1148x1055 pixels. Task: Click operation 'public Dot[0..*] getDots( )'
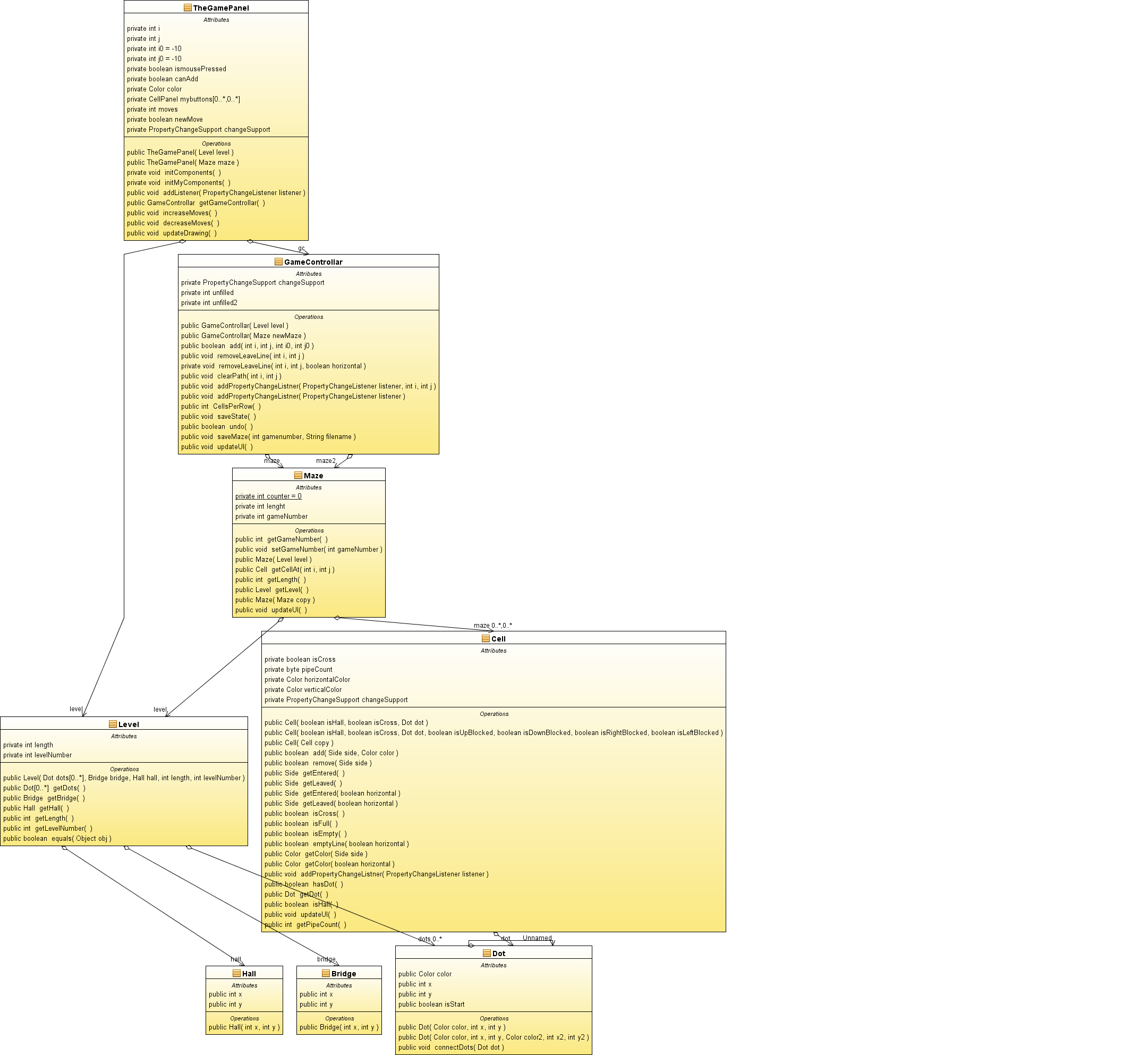[45, 789]
